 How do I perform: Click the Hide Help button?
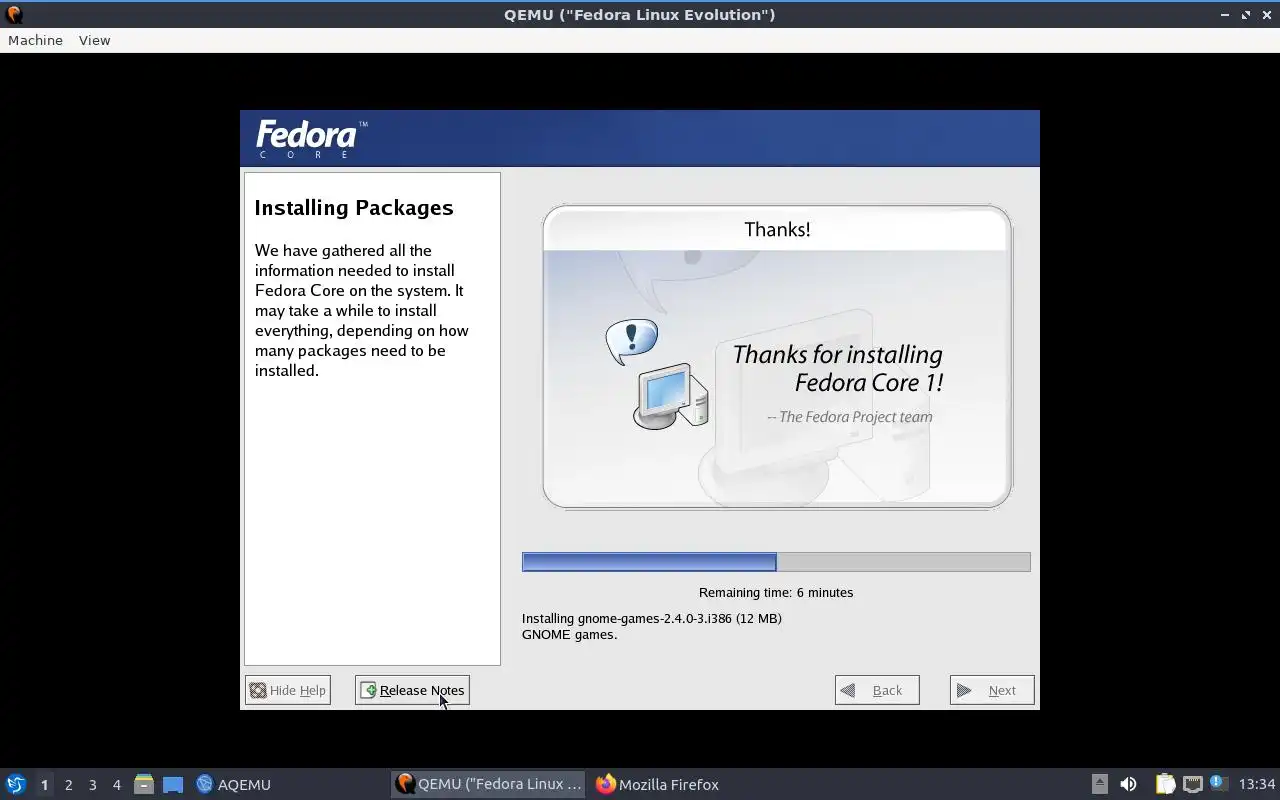point(288,690)
